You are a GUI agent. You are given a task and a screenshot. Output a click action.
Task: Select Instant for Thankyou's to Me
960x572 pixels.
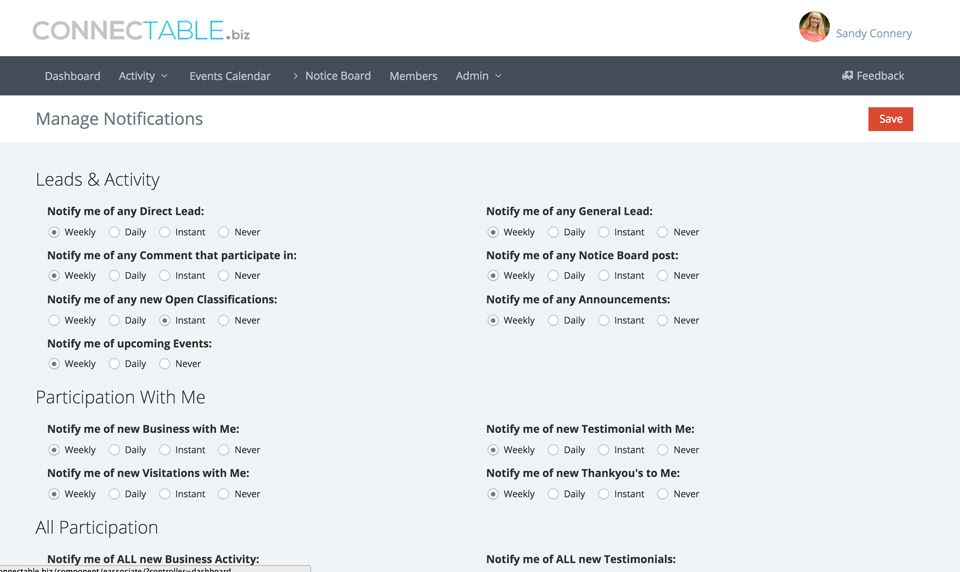tap(603, 494)
